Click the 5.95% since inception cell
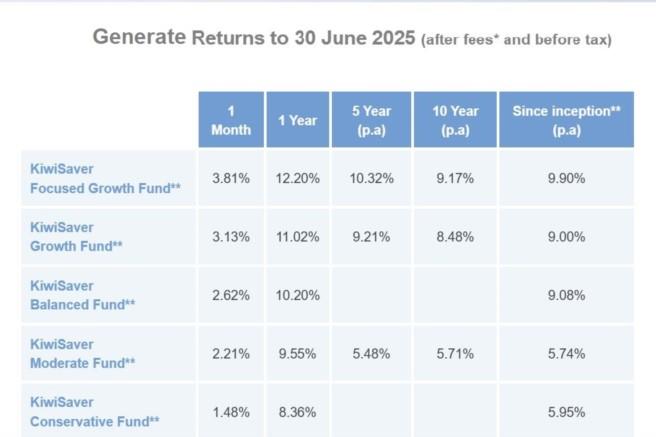Screen dimensions: 656x437 pos(566,409)
